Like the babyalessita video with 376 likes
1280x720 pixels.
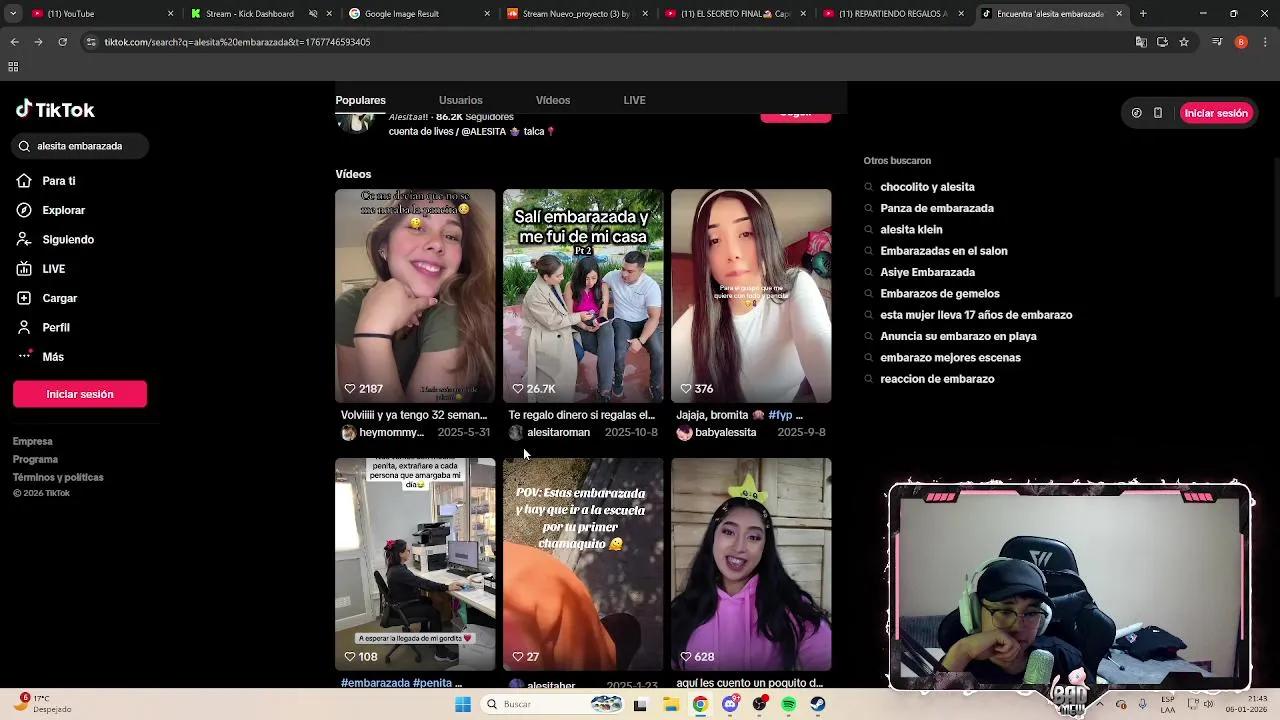click(686, 389)
